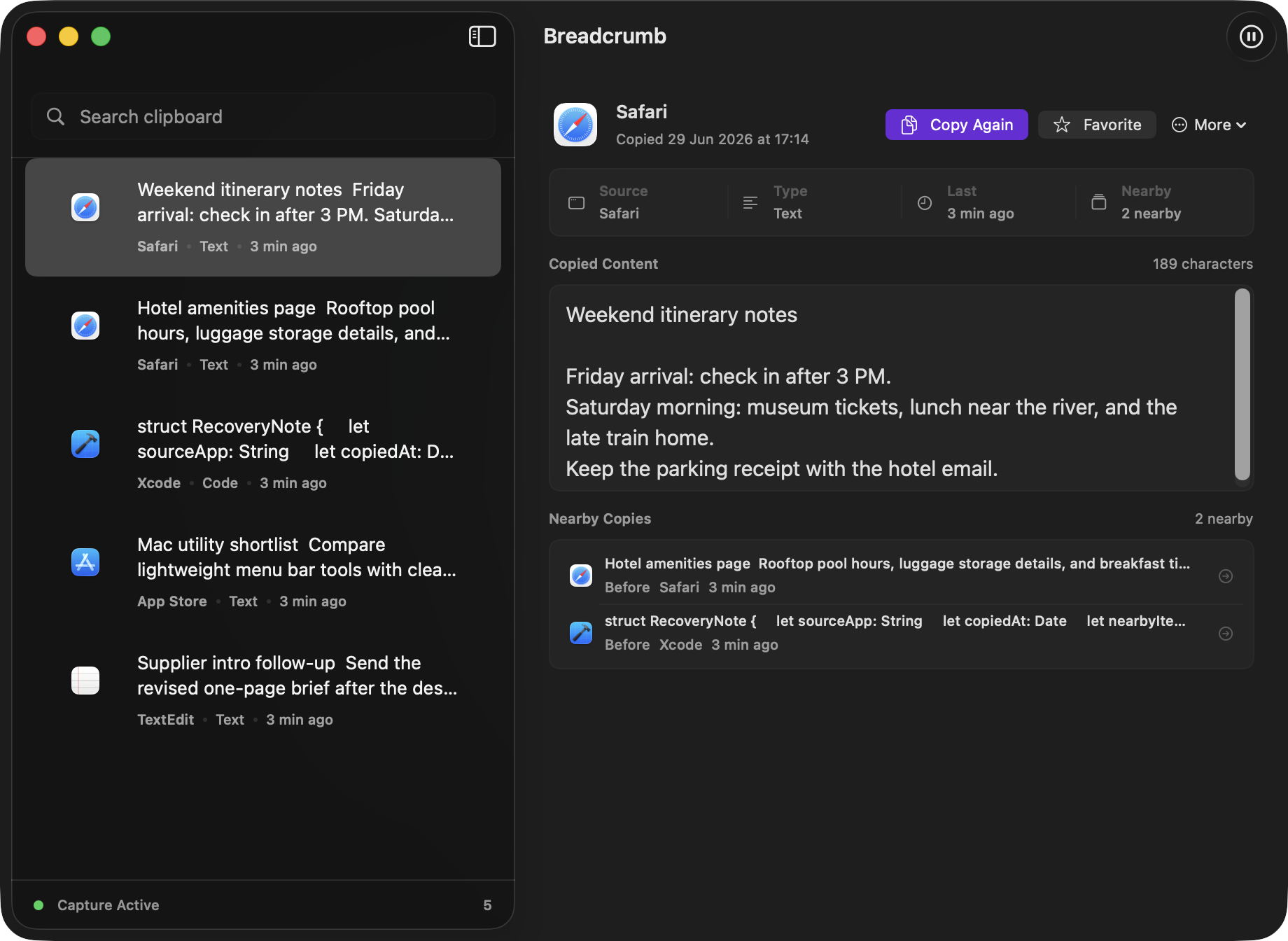Select the Weekend itinerary notes clip
This screenshot has height=941, width=1288.
tap(263, 217)
